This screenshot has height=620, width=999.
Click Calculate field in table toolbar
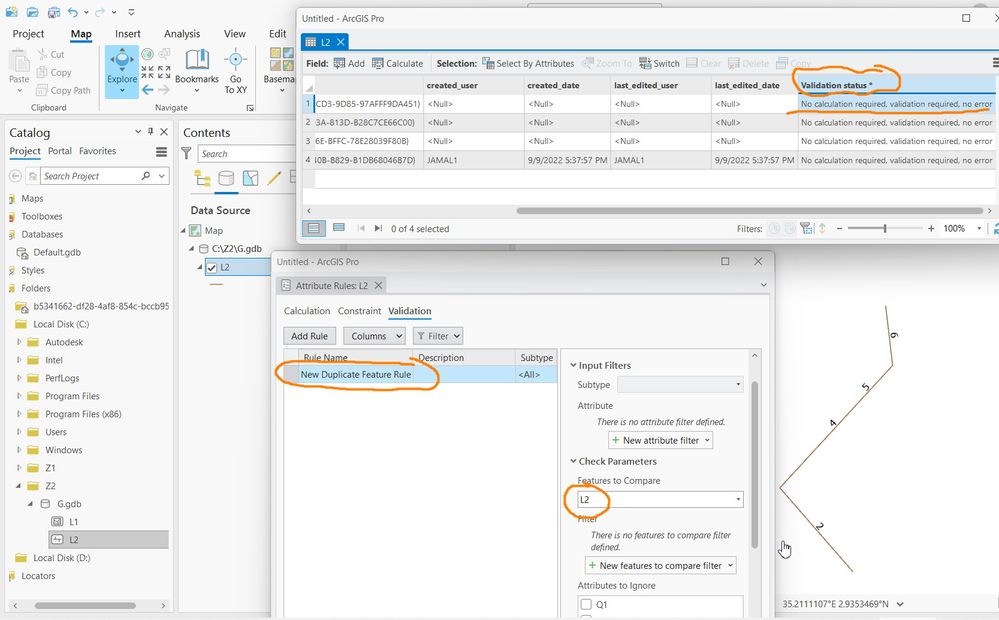tap(398, 63)
